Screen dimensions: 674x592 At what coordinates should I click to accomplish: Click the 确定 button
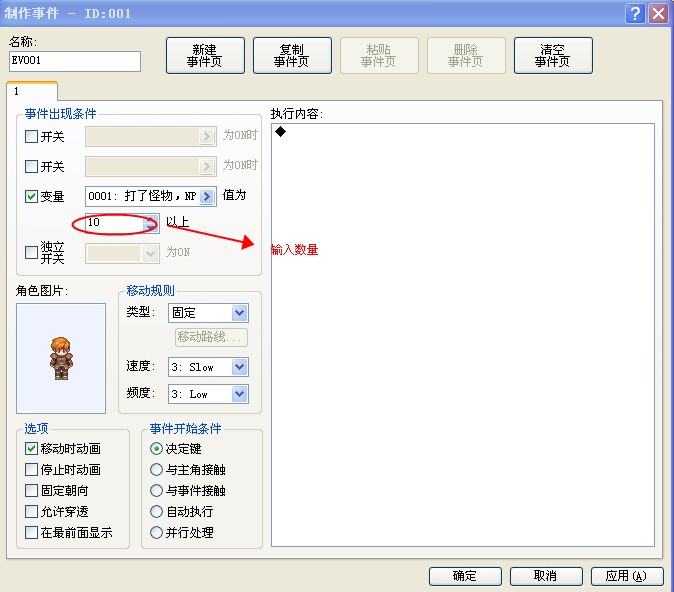[x=465, y=576]
